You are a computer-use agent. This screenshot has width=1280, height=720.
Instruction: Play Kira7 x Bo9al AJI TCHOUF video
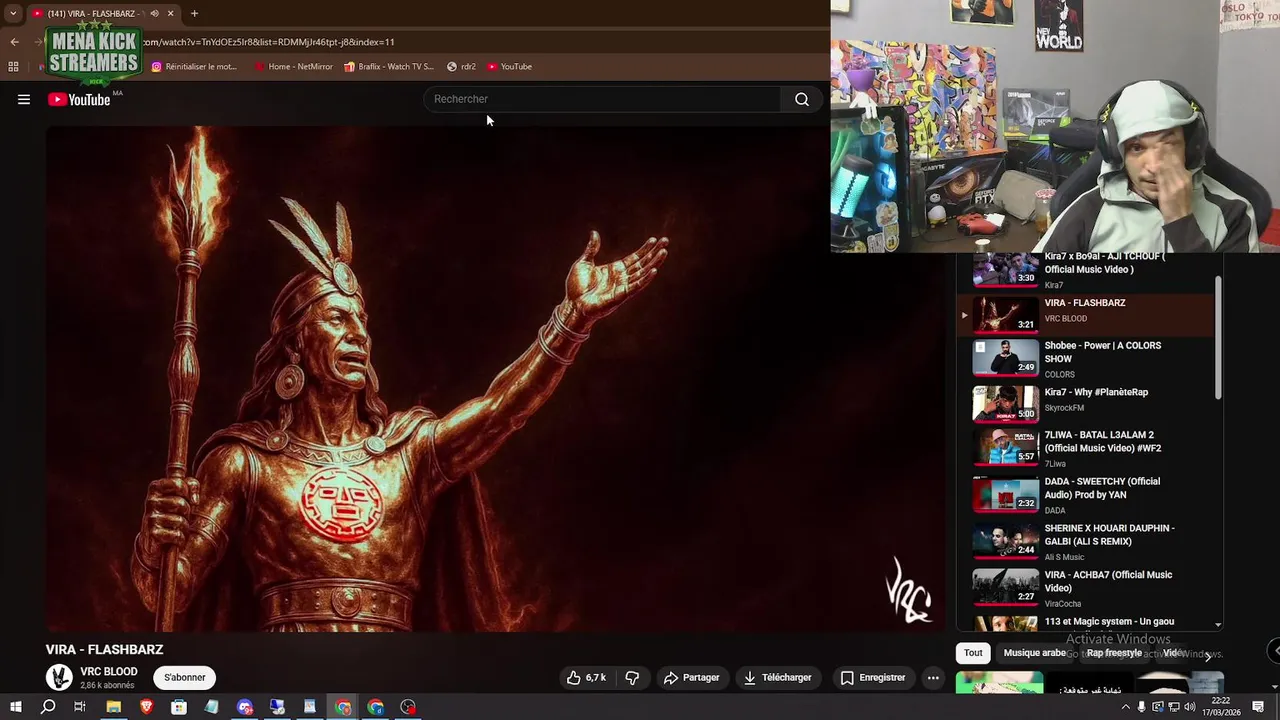(x=1086, y=270)
